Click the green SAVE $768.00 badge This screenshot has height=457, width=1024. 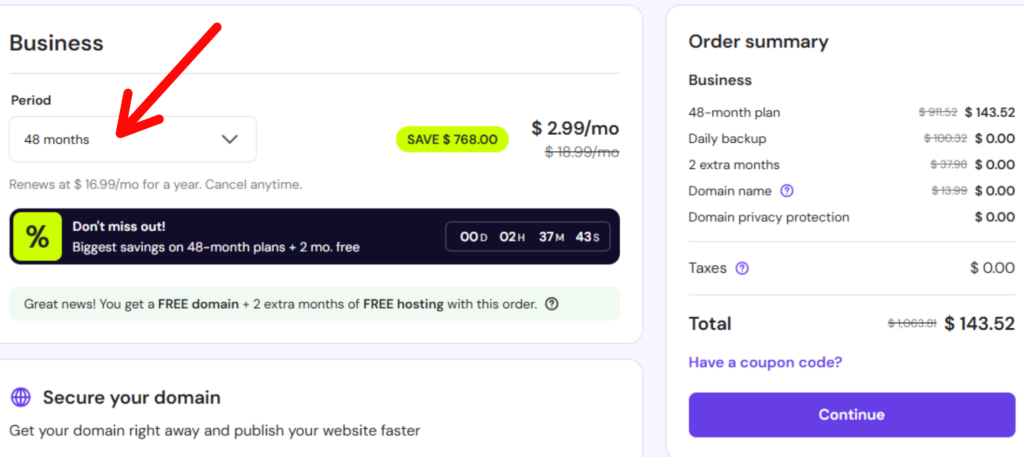tap(452, 139)
